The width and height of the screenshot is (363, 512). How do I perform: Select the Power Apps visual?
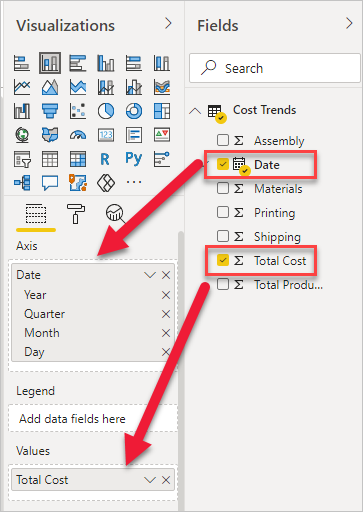tap(106, 183)
